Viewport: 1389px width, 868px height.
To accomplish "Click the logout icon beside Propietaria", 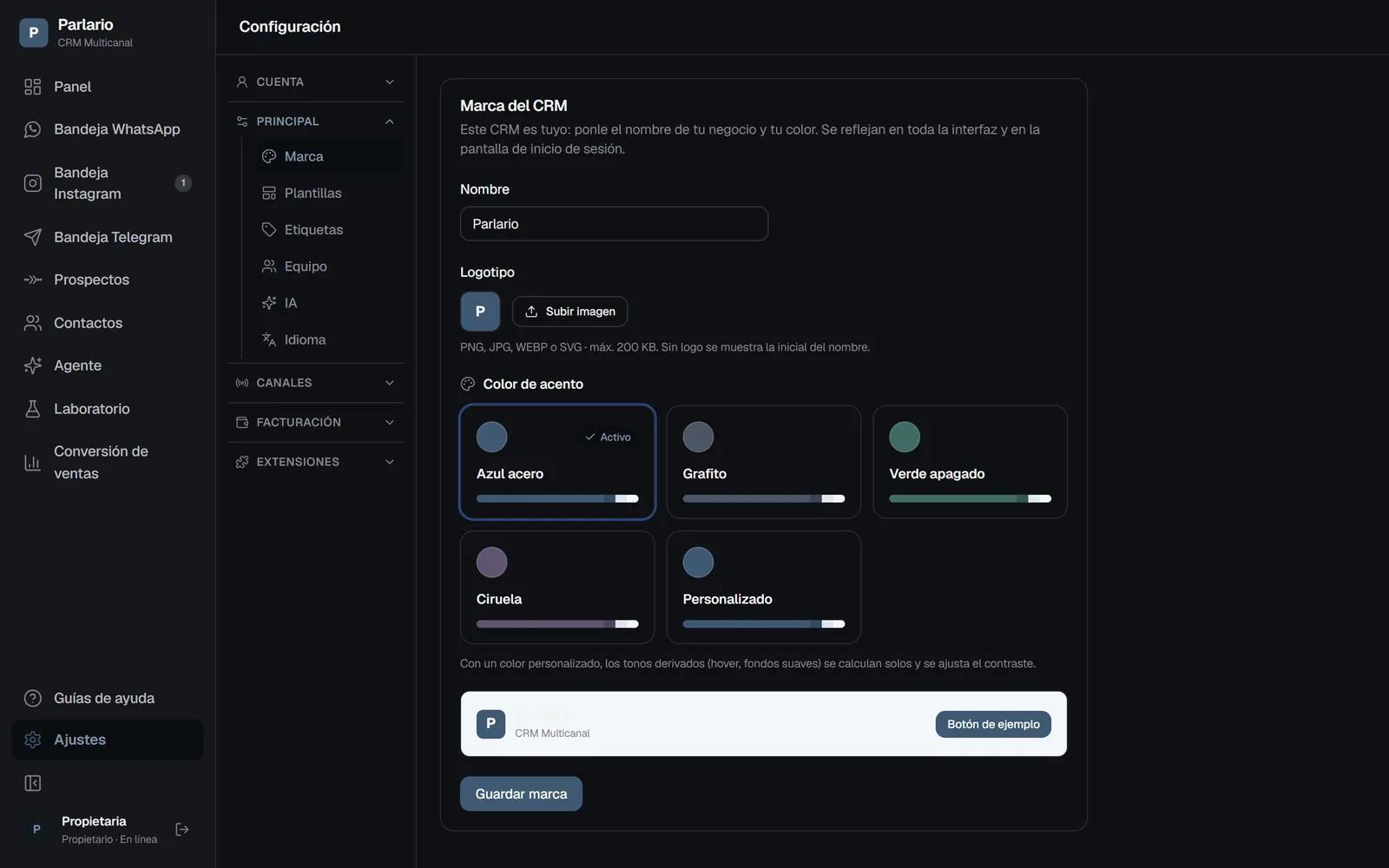I will click(x=182, y=830).
